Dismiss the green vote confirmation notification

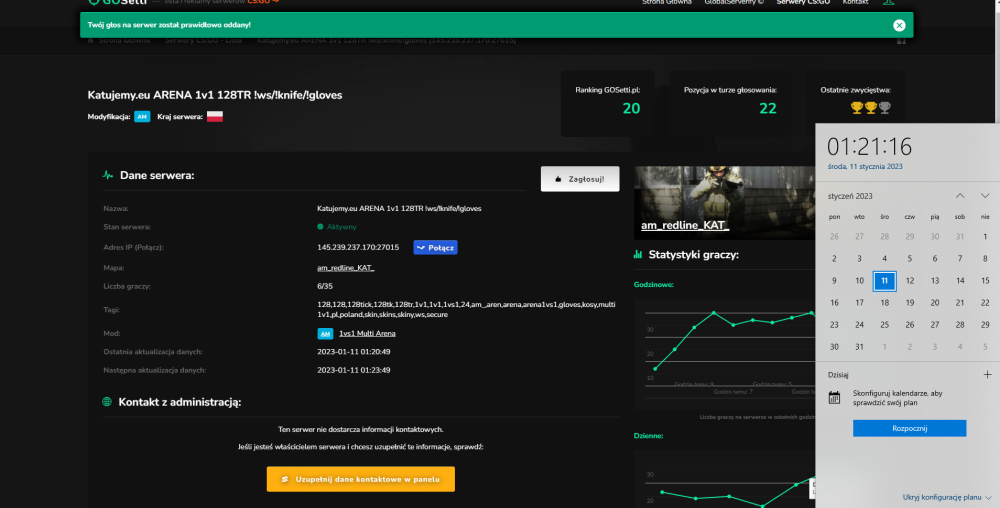pyautogui.click(x=899, y=25)
